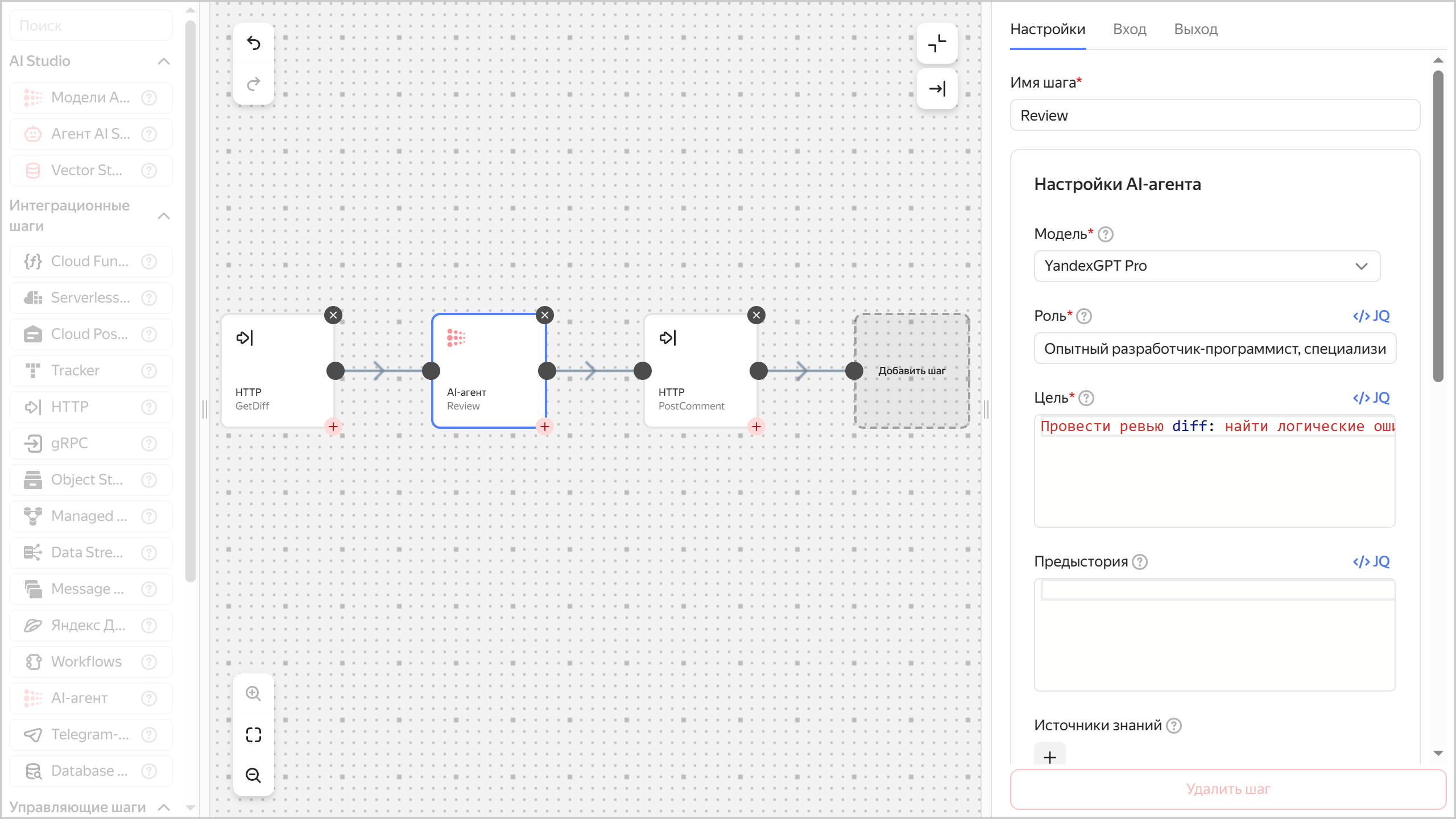The height and width of the screenshot is (819, 1456).
Task: Switch to the Вход tab
Action: point(1129,29)
